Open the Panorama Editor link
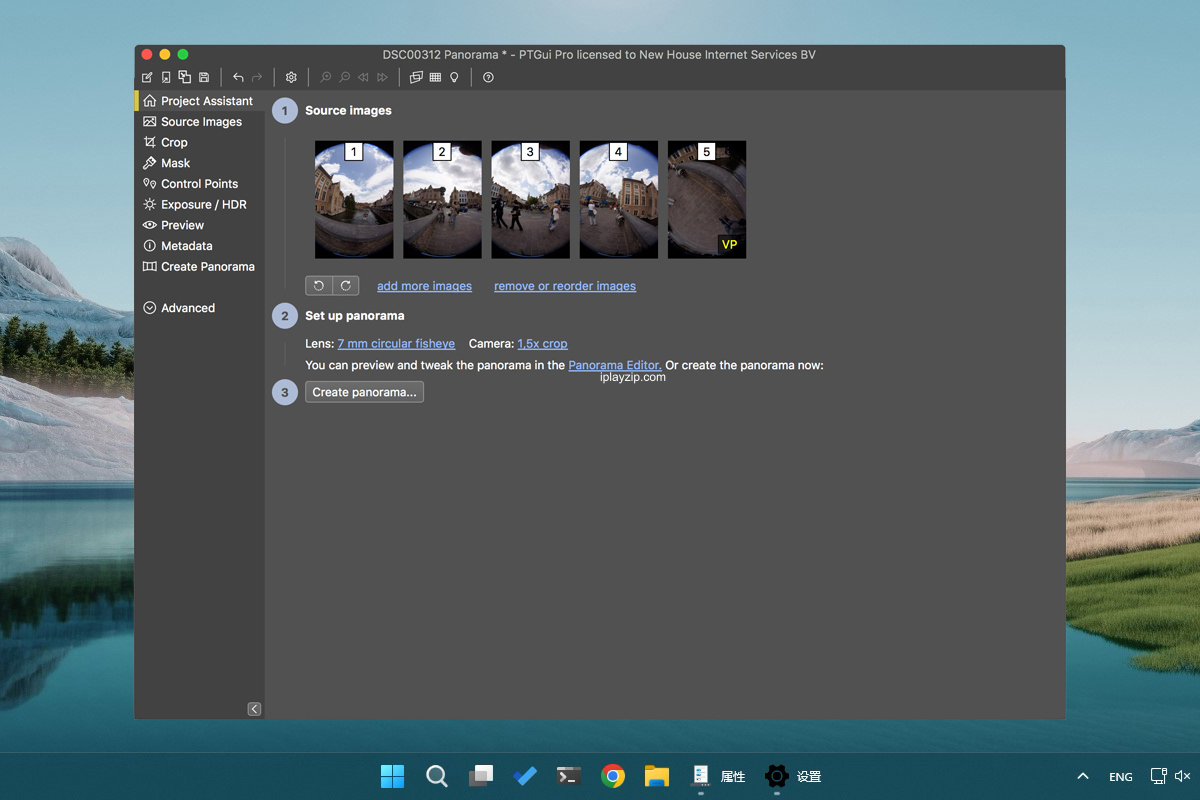1200x800 pixels. [615, 365]
